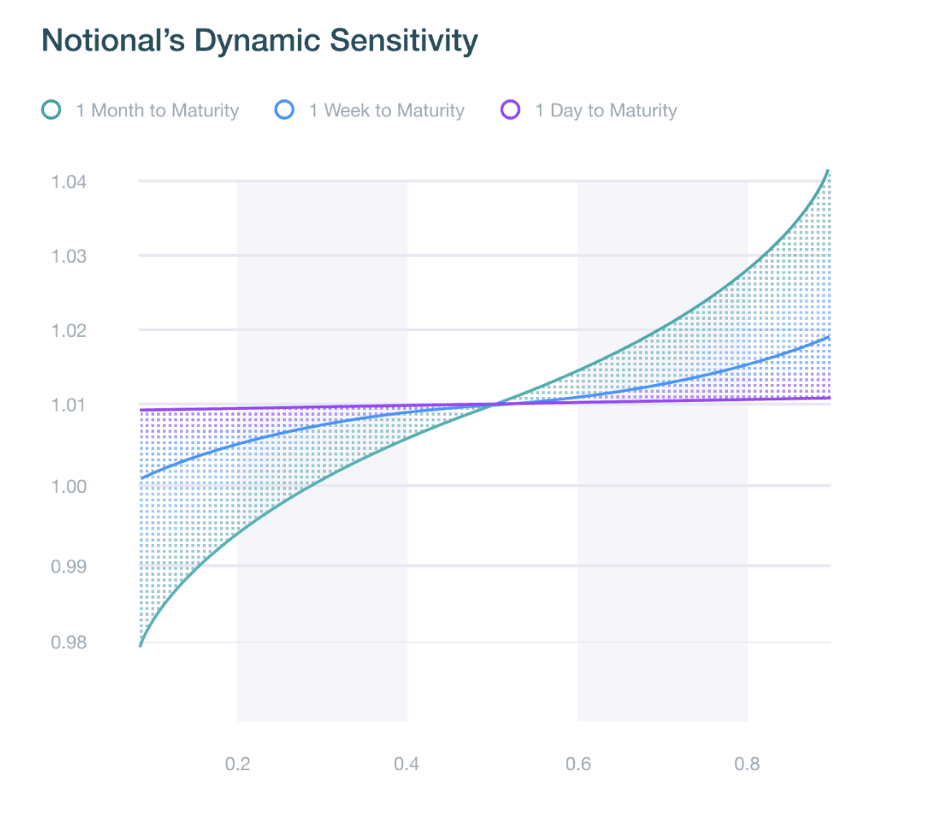This screenshot has width=933, height=836.
Task: Click the 0.99 y-axis label
Action: click(x=68, y=566)
